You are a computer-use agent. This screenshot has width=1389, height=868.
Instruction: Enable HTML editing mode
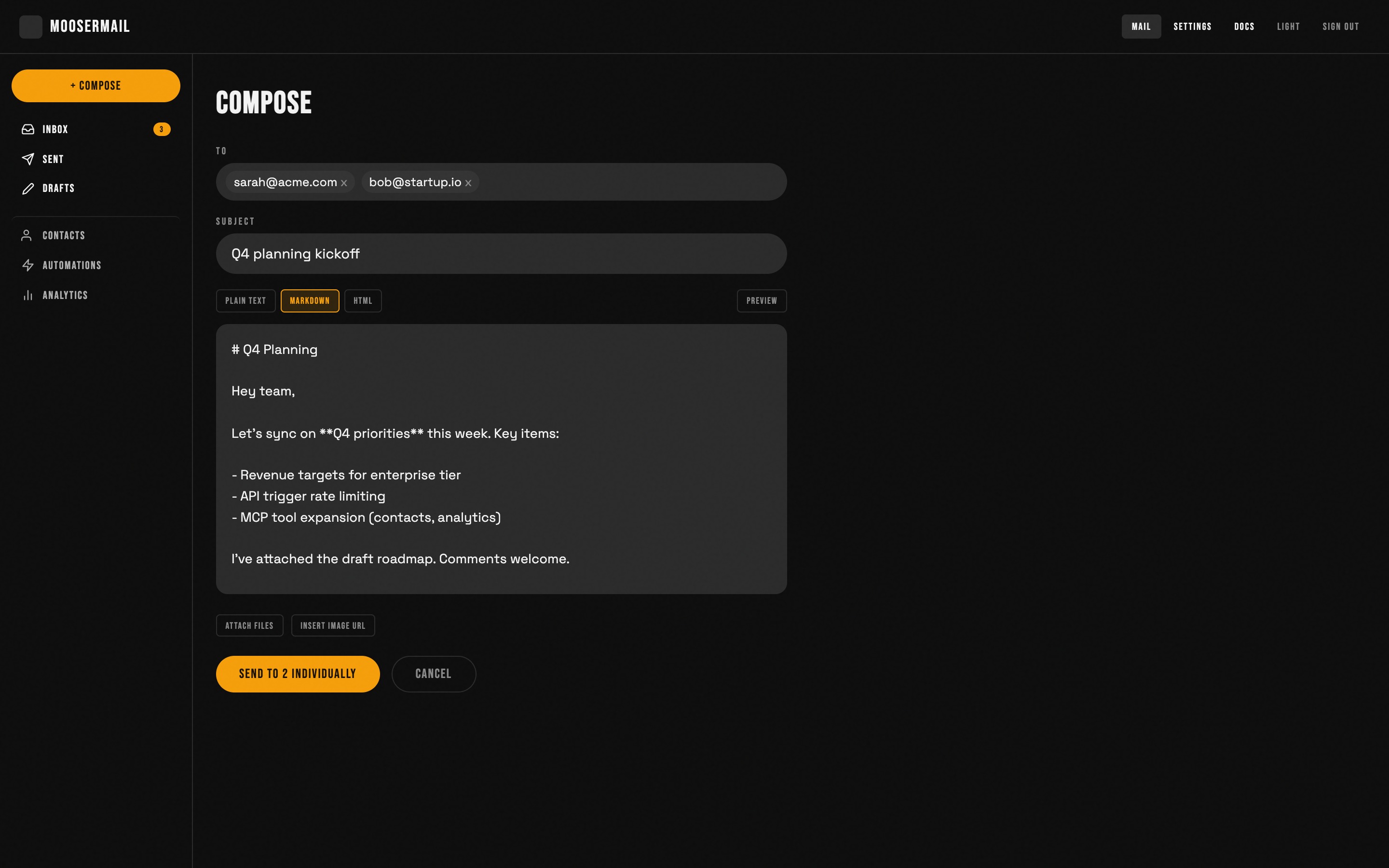click(363, 300)
